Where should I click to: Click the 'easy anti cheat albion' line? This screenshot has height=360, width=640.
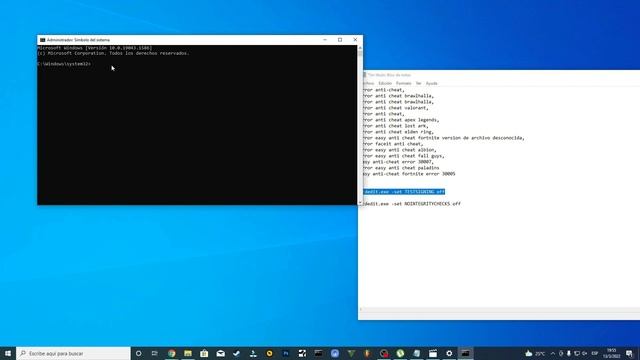click(400, 150)
